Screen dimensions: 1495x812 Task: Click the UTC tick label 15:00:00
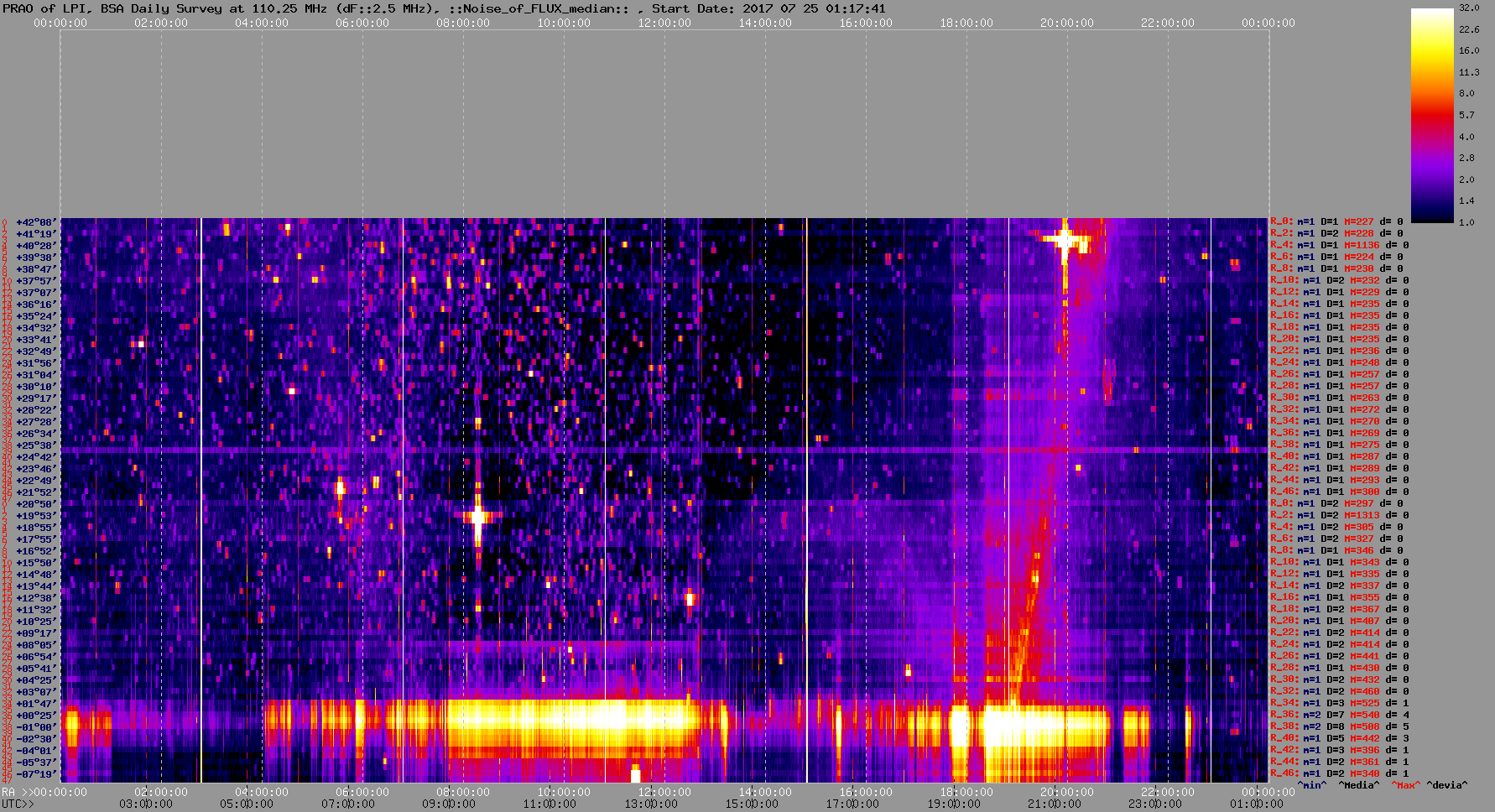(x=752, y=804)
